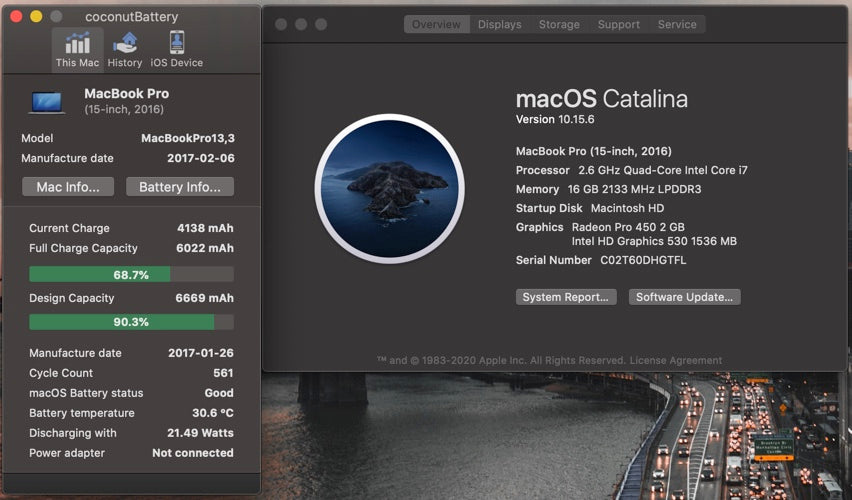Viewport: 852px width, 500px height.
Task: Select the This Mac toolbar icon
Action: click(x=77, y=49)
